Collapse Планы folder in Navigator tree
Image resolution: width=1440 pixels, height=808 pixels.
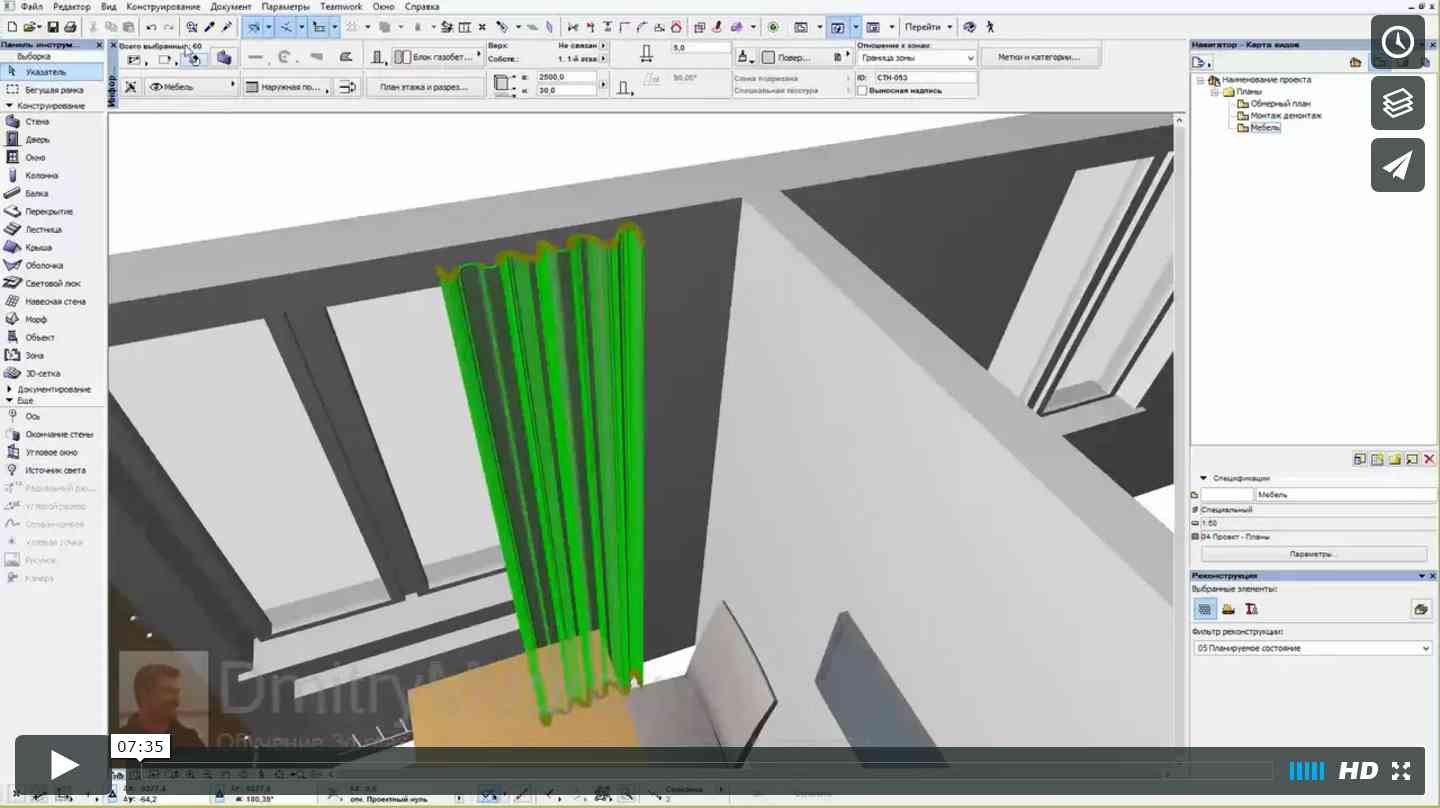point(1216,91)
